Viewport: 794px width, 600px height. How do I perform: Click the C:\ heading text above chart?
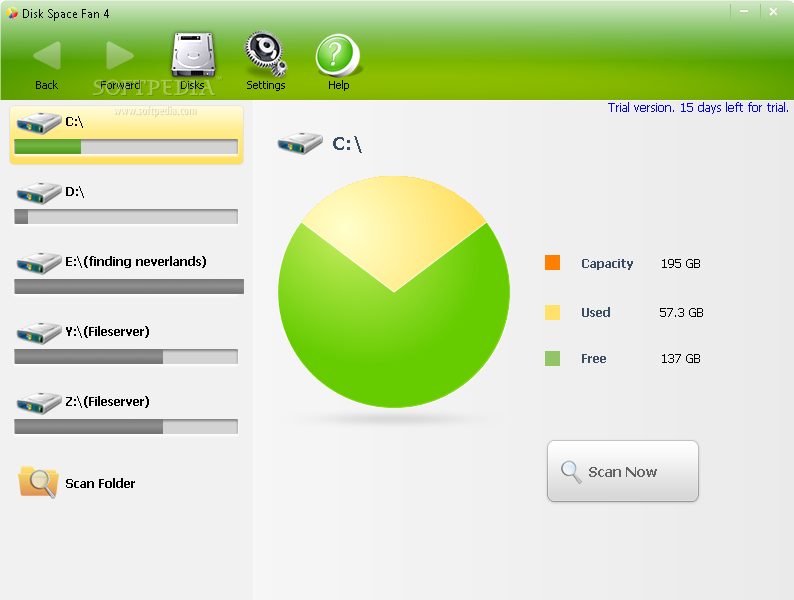click(347, 144)
